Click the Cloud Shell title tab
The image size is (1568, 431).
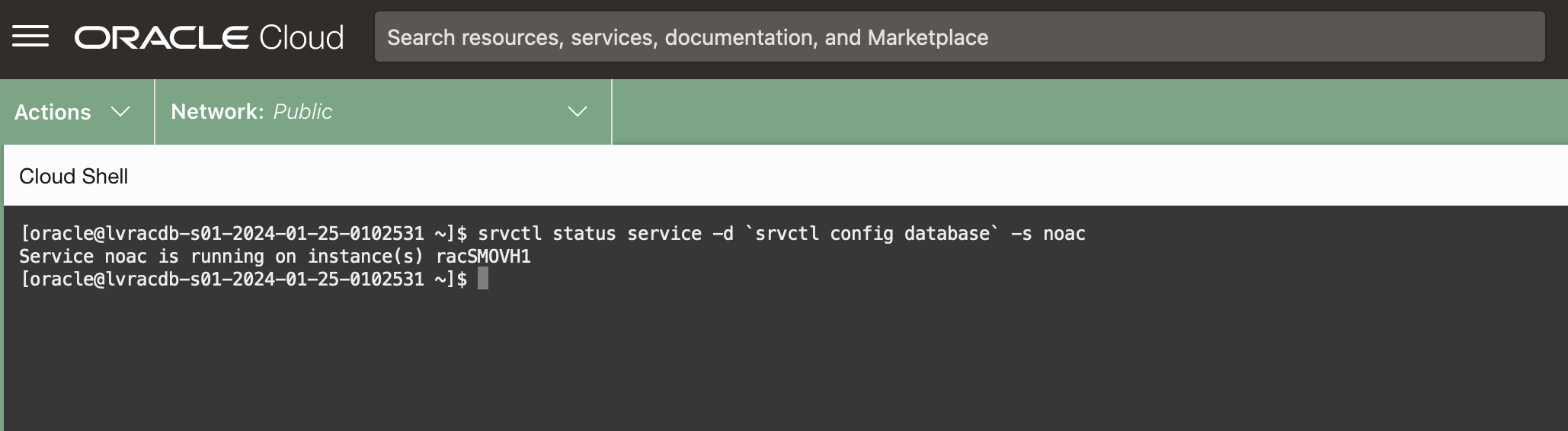[74, 177]
